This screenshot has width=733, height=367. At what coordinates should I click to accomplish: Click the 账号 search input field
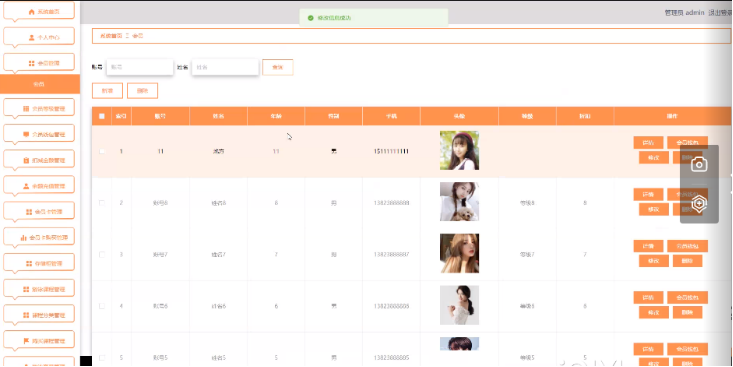tap(140, 67)
